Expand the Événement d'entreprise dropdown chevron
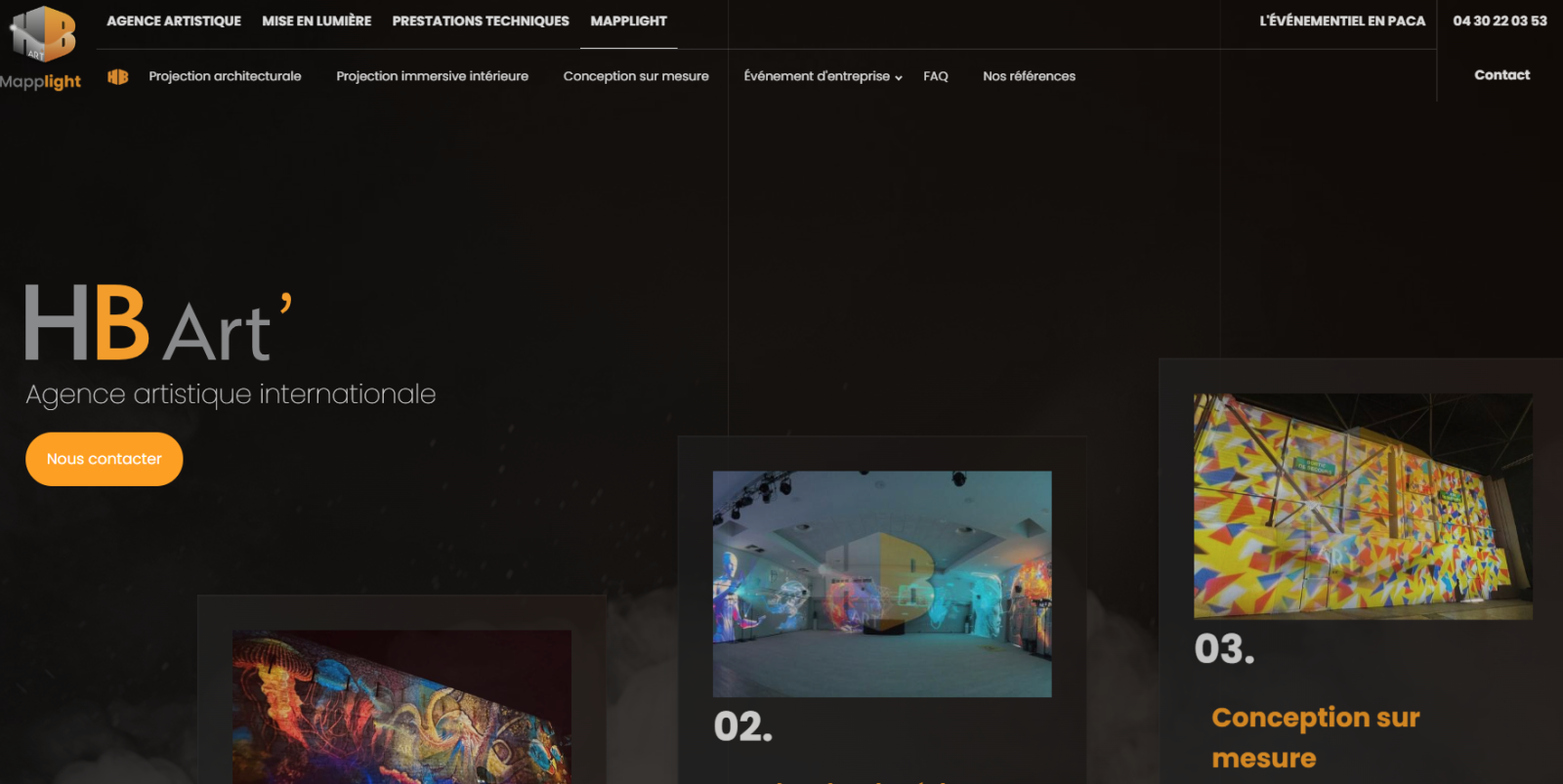This screenshot has height=784, width=1563. [899, 77]
